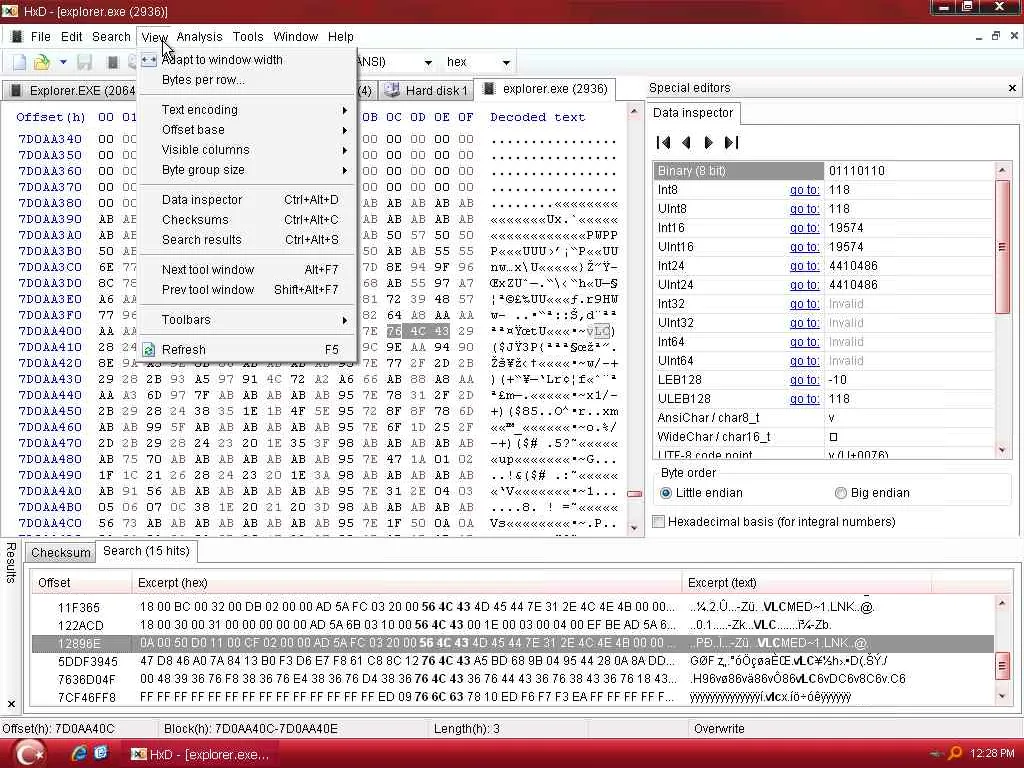Click the Adapt to window width icon
The image size is (1024, 768).
(149, 59)
